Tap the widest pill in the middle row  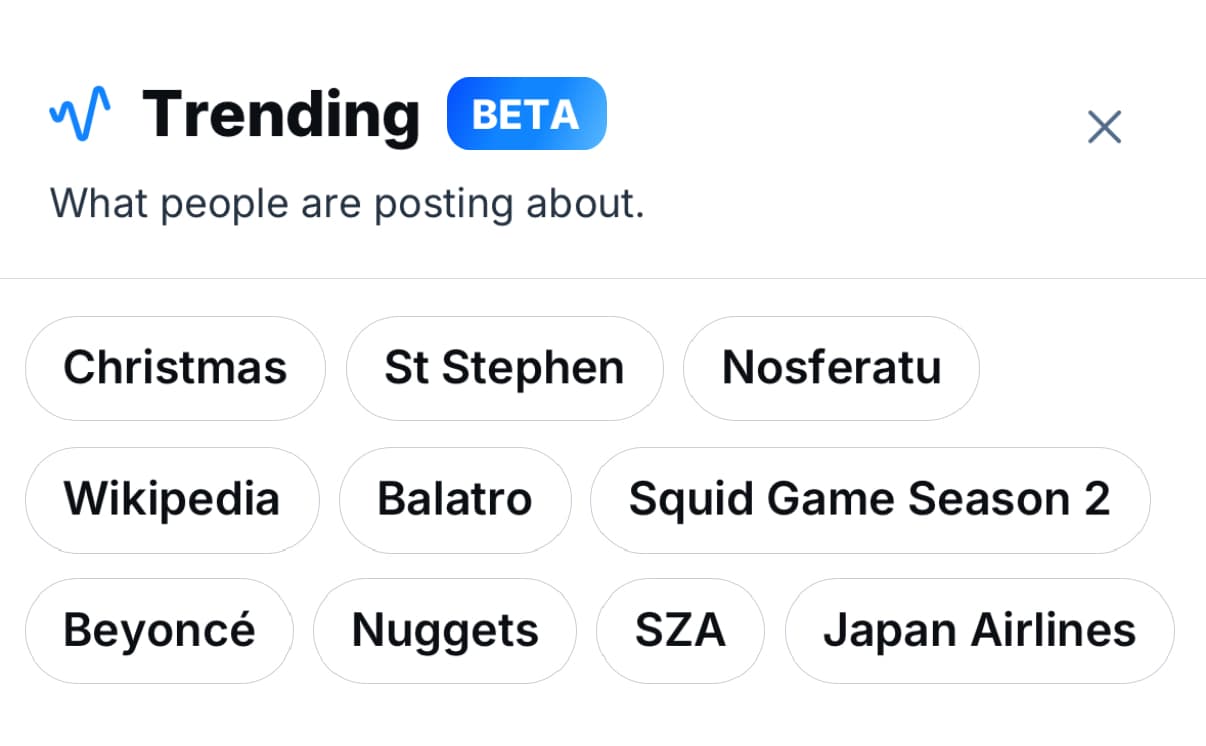pyautogui.click(x=869, y=499)
